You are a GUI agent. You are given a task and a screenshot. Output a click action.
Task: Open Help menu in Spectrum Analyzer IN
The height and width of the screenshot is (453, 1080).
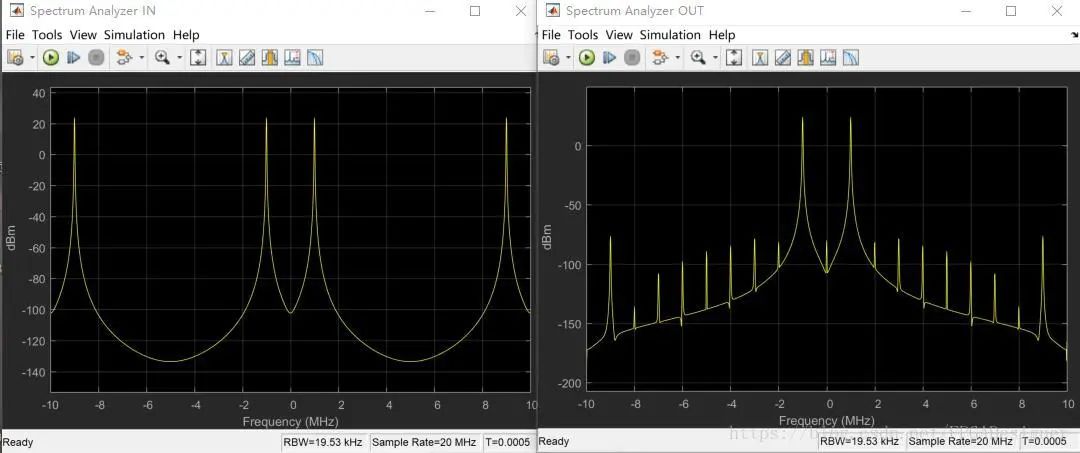pyautogui.click(x=186, y=34)
